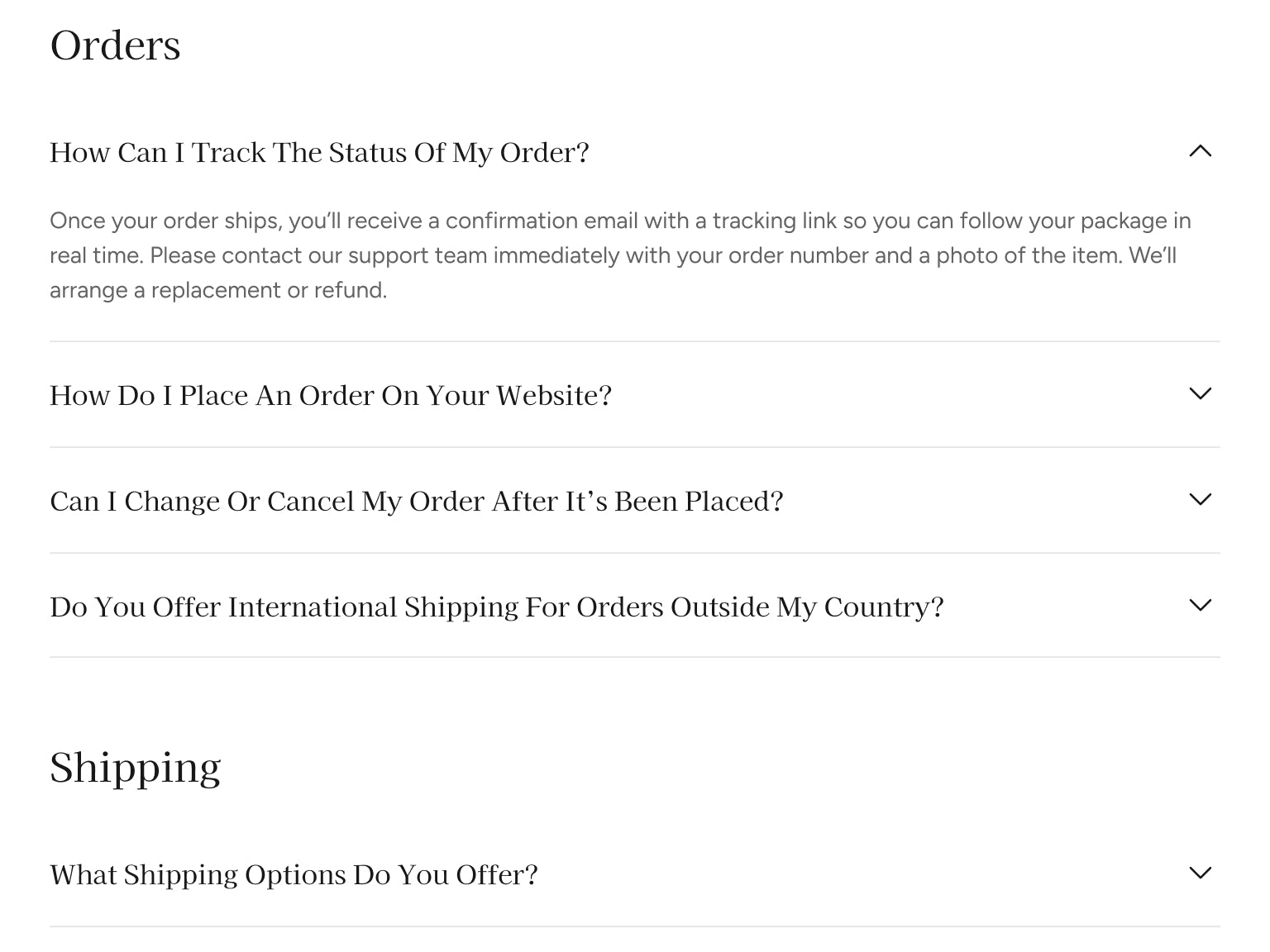Collapse the order tracking answer using its up chevron

(x=1200, y=151)
